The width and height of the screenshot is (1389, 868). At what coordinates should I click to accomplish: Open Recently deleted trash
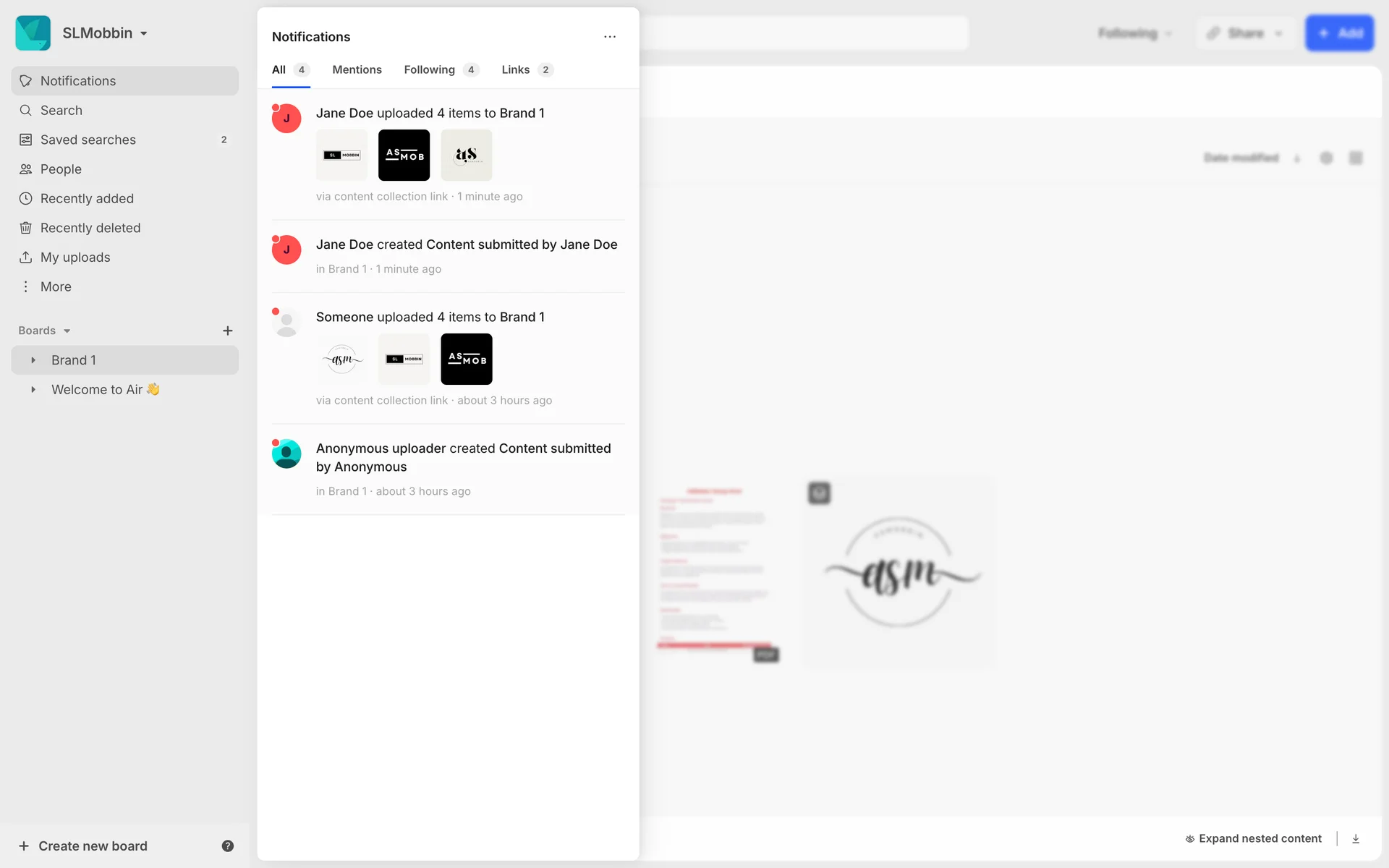click(x=90, y=228)
